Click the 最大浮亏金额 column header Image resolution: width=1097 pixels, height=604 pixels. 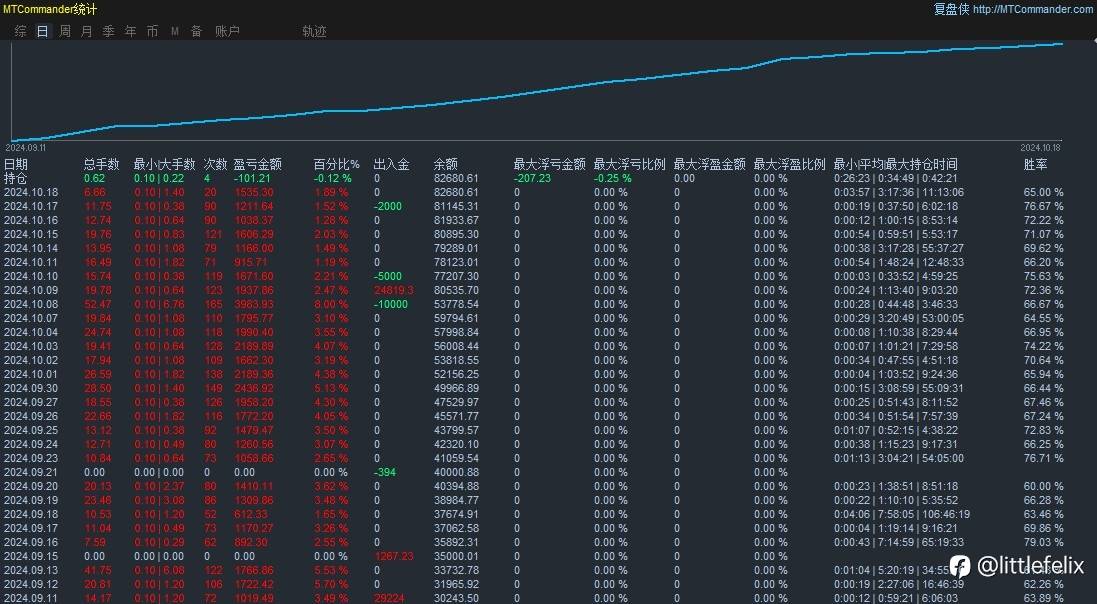click(x=549, y=164)
